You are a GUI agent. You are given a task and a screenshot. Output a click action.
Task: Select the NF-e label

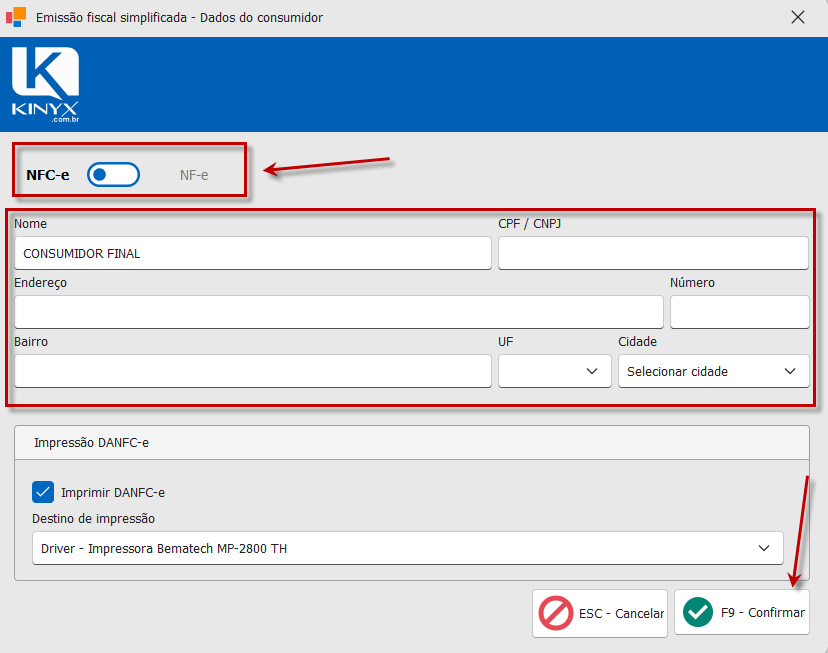click(x=194, y=175)
